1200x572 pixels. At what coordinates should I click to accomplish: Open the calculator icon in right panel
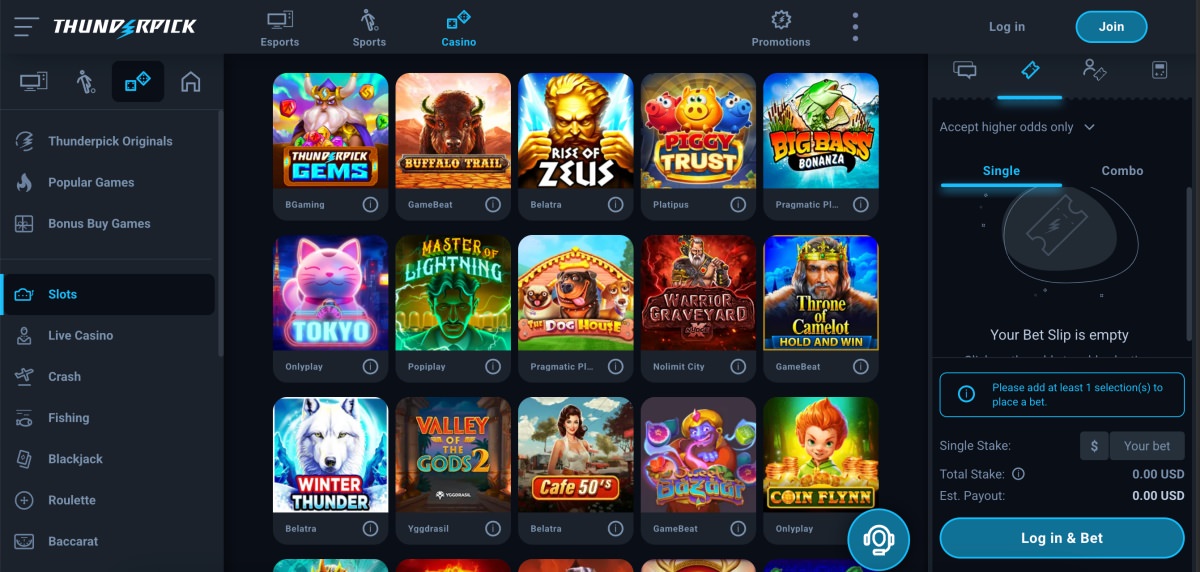[x=1159, y=70]
